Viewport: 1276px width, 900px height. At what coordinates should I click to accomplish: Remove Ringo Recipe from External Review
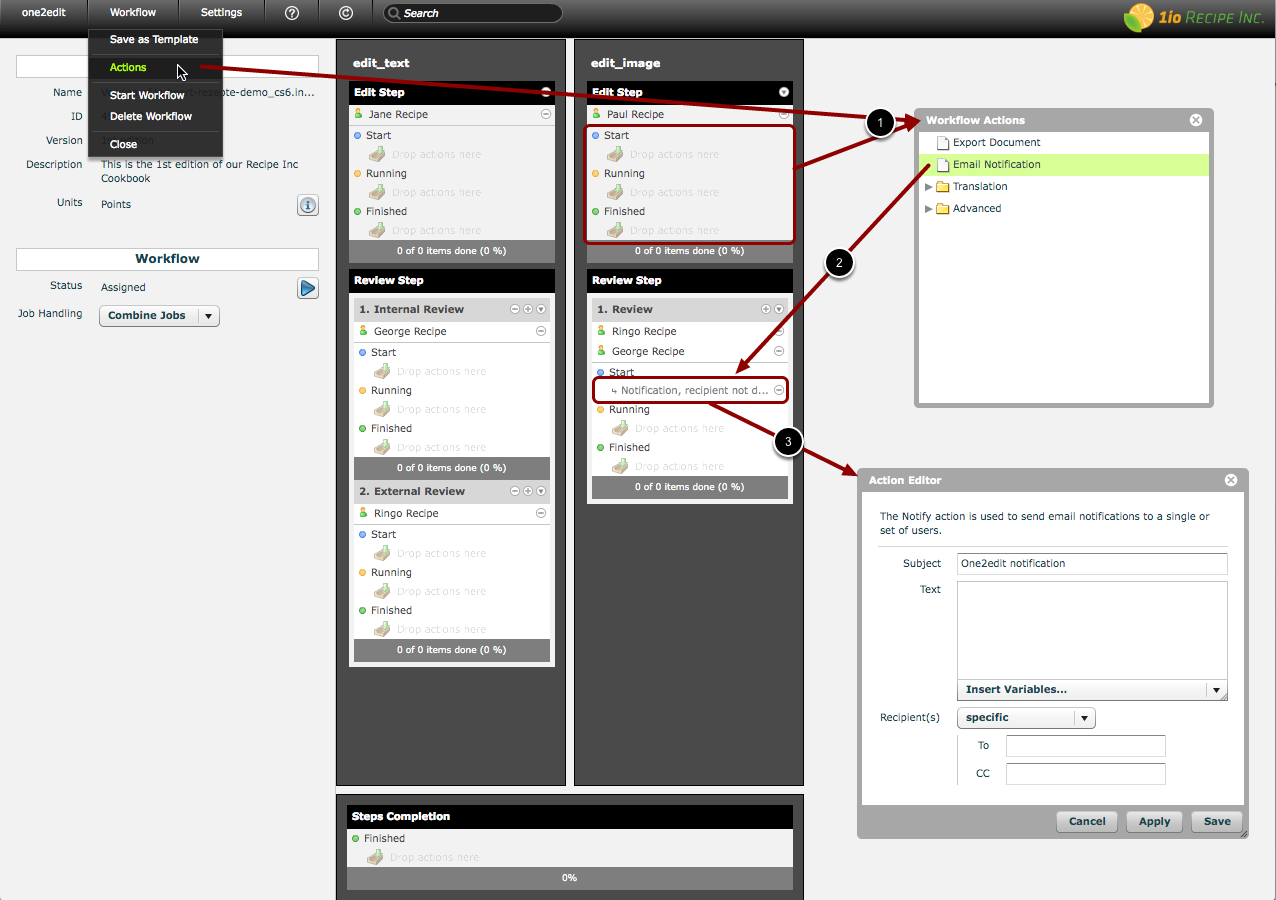coord(541,513)
